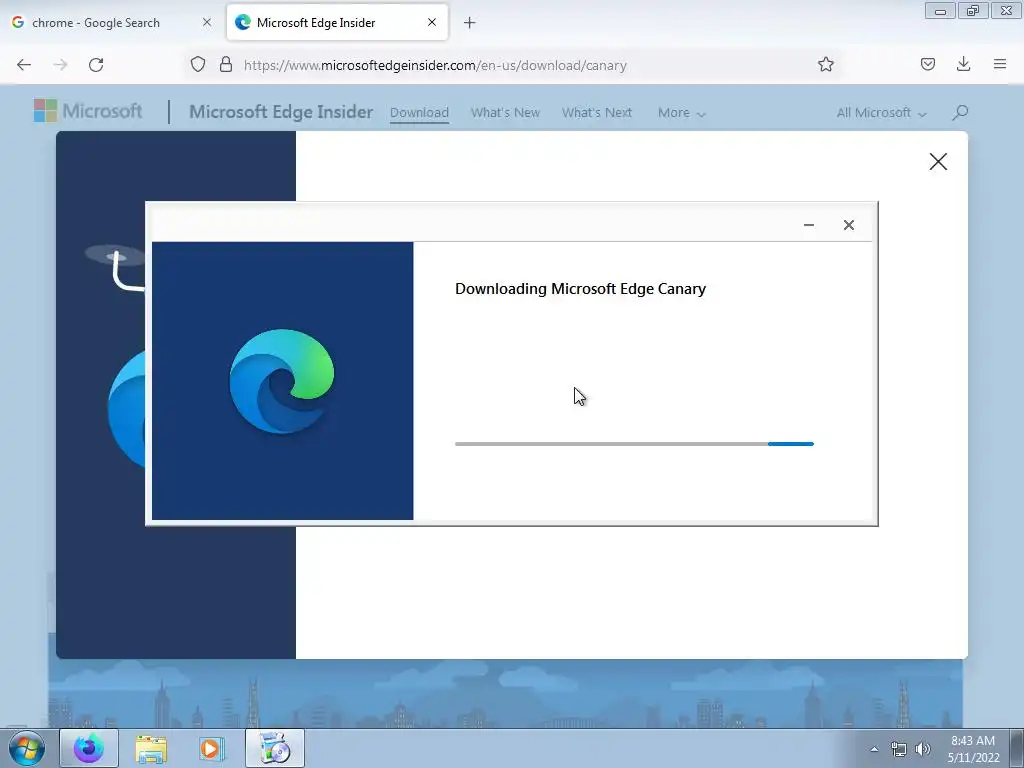The width and height of the screenshot is (1024, 768).
Task: Open tracking protection shield icon
Action: [198, 65]
